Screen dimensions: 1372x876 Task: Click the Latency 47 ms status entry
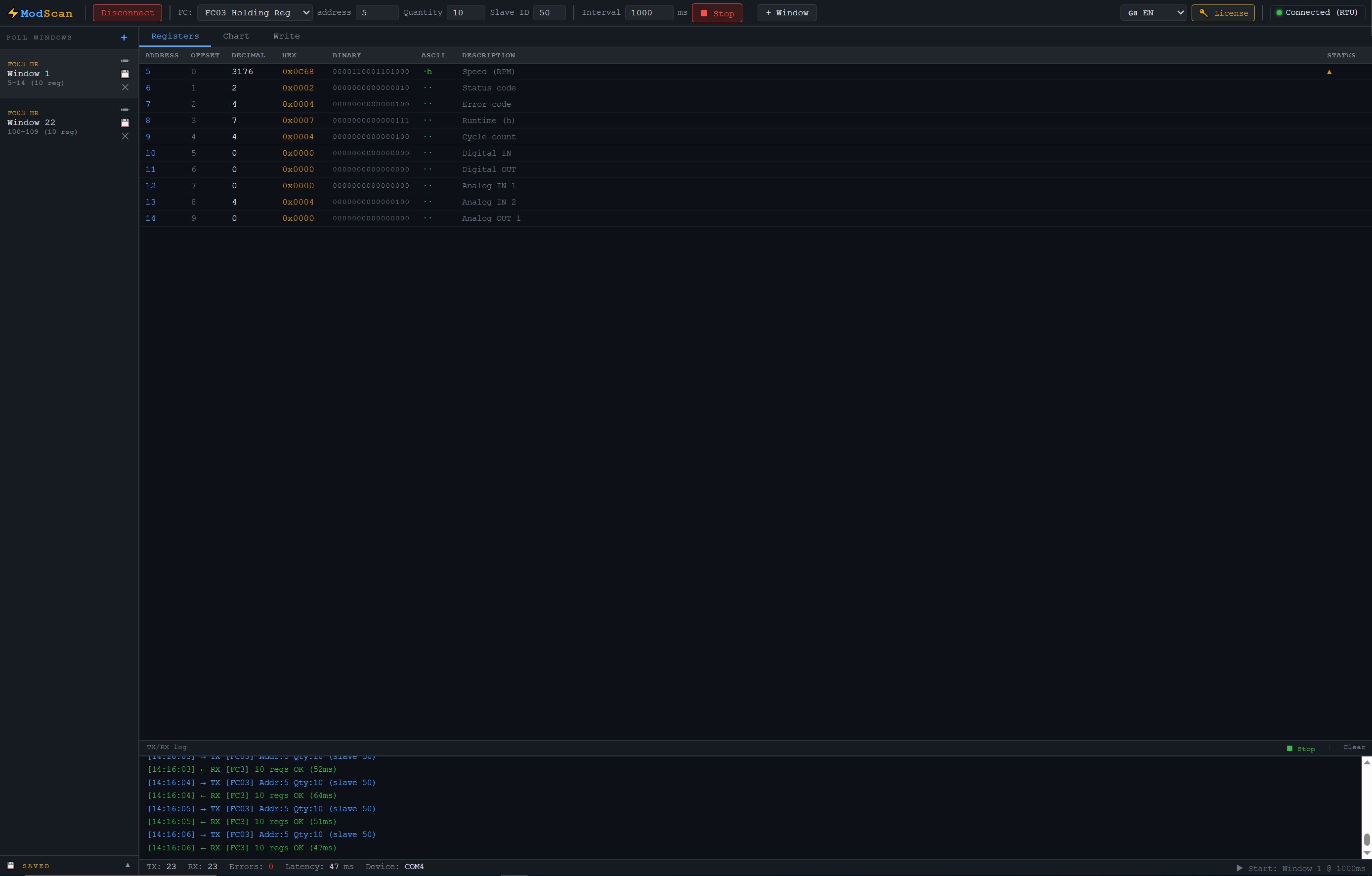pyautogui.click(x=319, y=867)
